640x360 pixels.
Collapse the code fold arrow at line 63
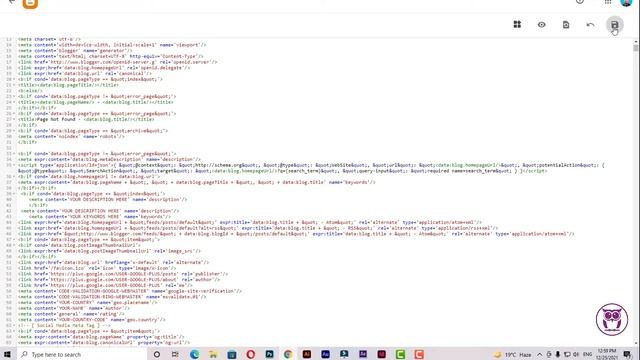click(x=14, y=331)
